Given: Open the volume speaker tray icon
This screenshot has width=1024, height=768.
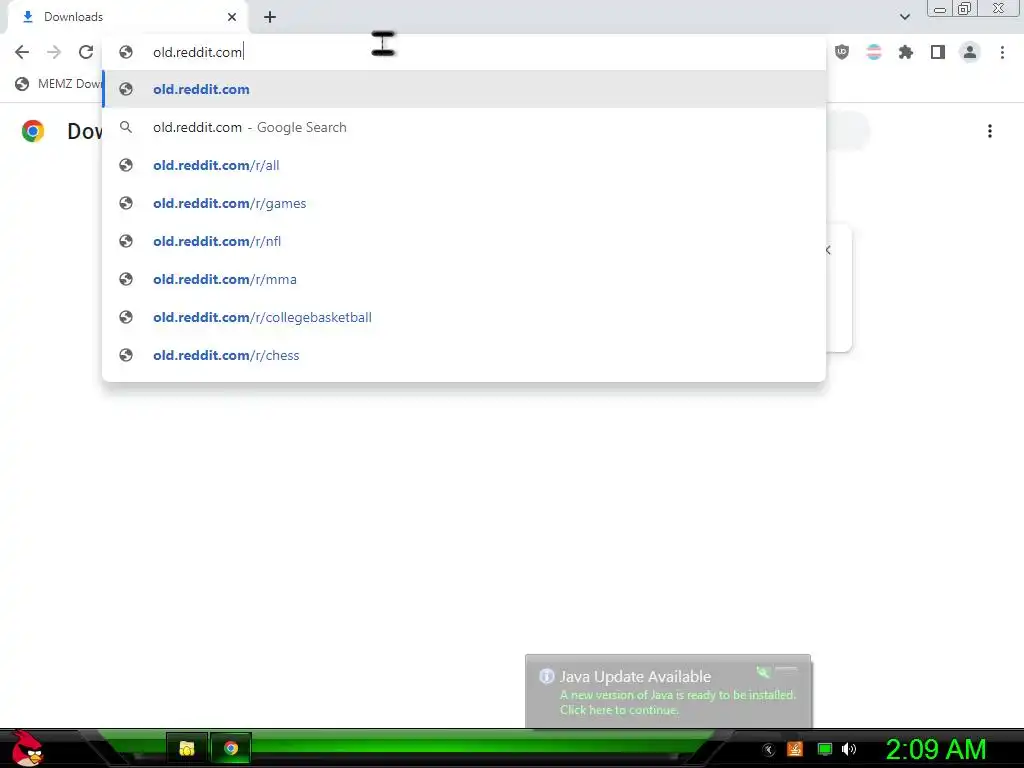Looking at the screenshot, I should pyautogui.click(x=849, y=749).
